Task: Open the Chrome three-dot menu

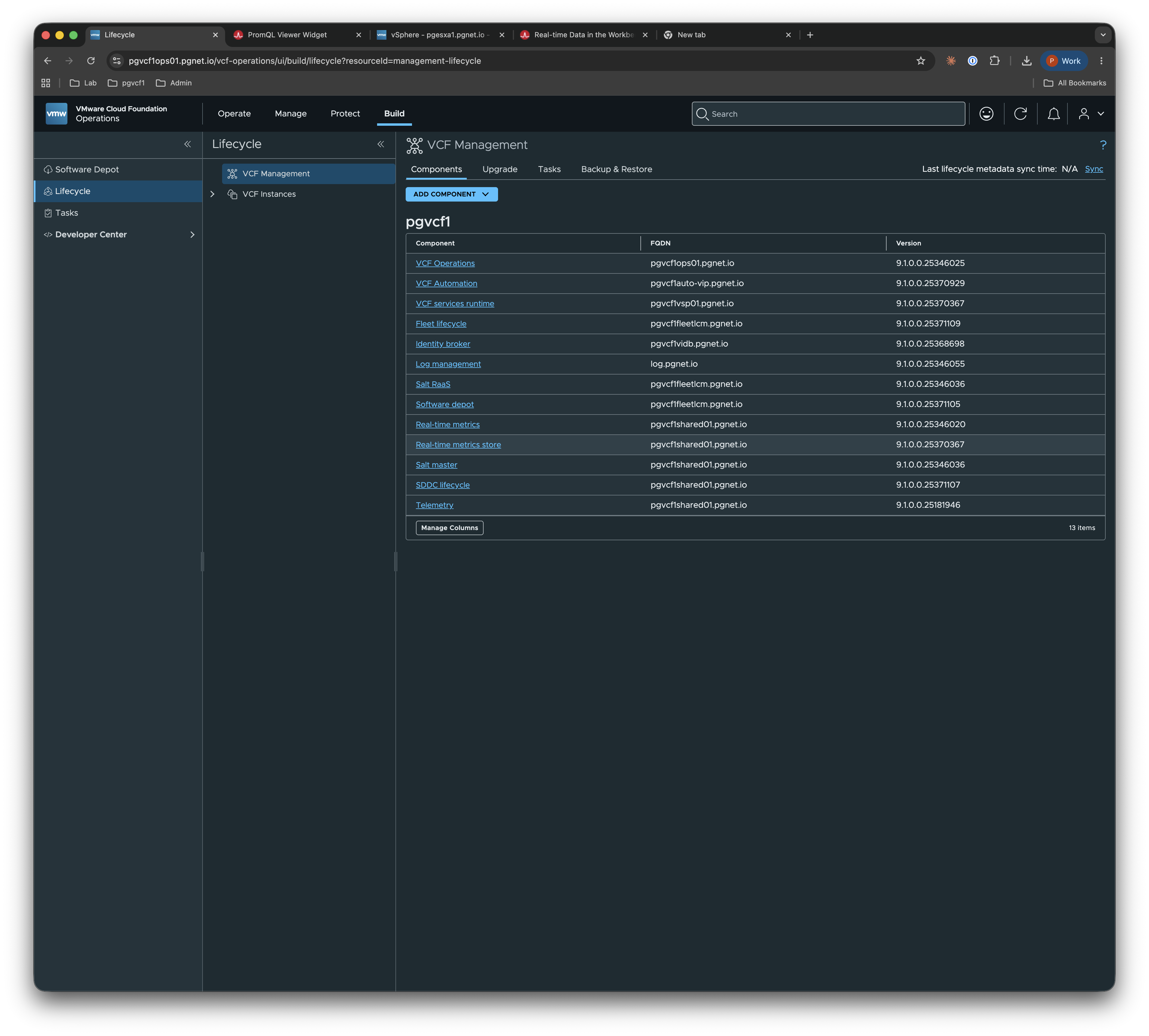Action: 1101,61
